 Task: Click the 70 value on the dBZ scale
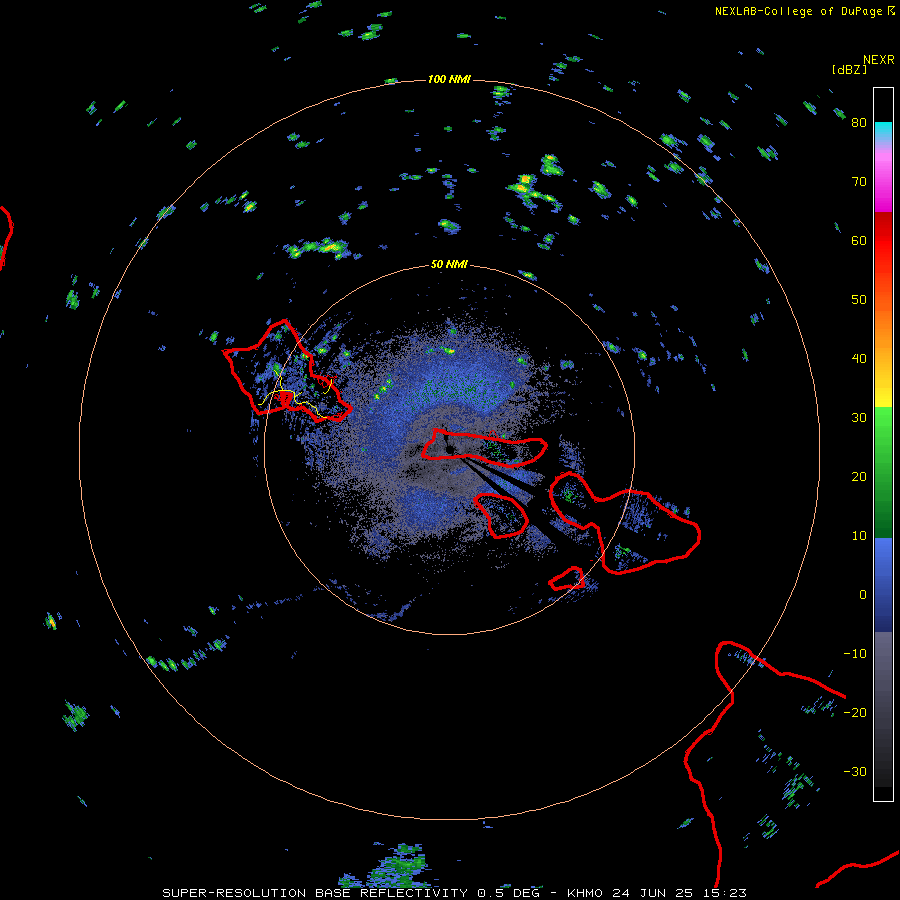(x=859, y=182)
